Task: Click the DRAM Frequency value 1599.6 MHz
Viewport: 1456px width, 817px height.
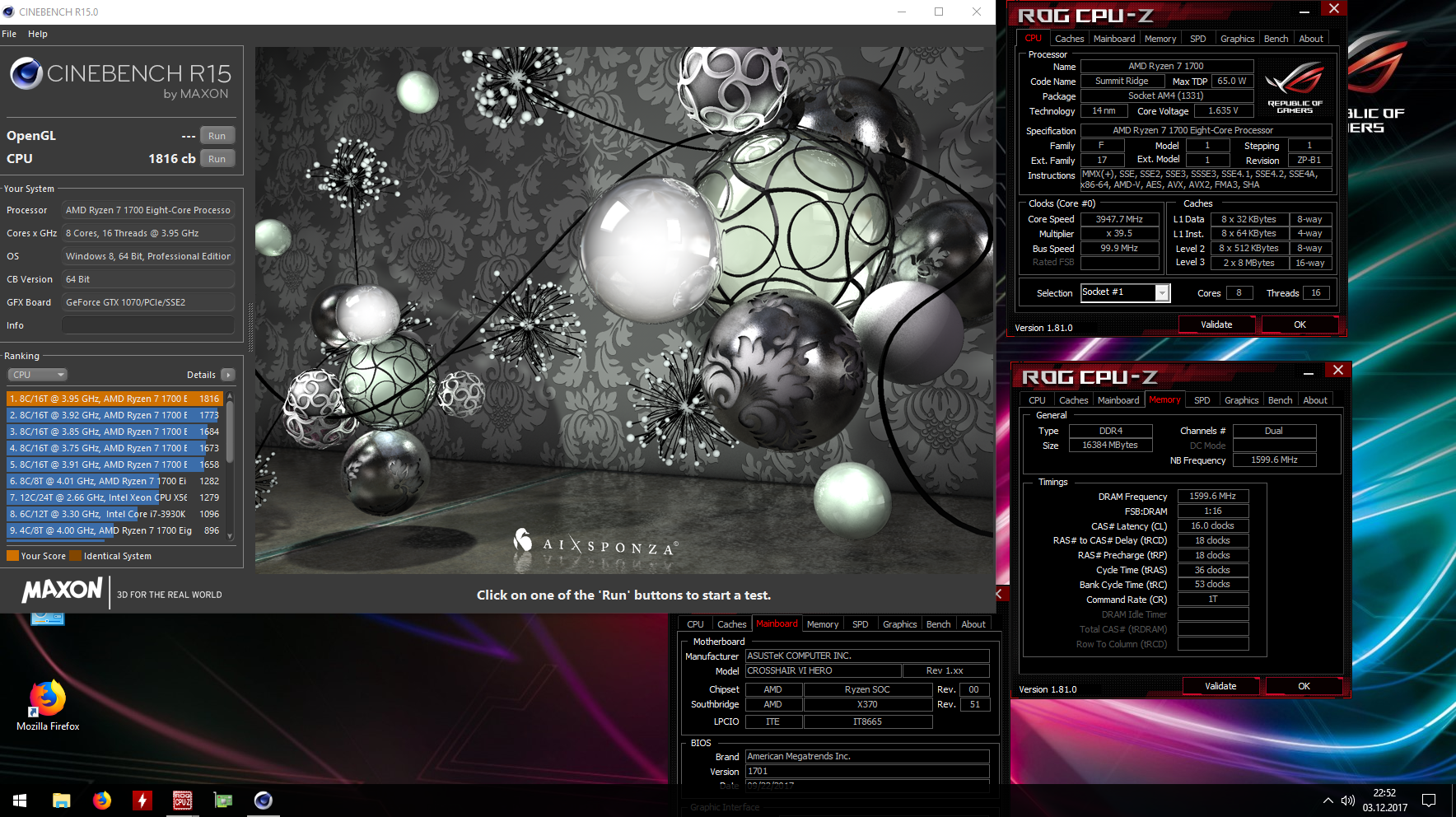Action: 1212,496
